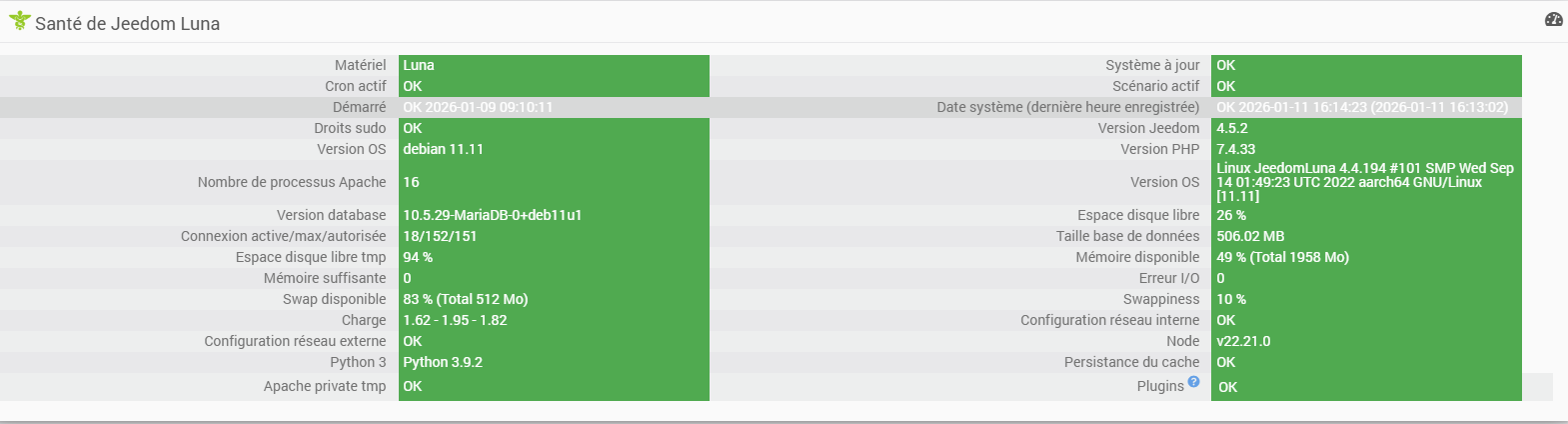Open the dashboard gauge icon
This screenshot has width=1568, height=424.
(1553, 19)
